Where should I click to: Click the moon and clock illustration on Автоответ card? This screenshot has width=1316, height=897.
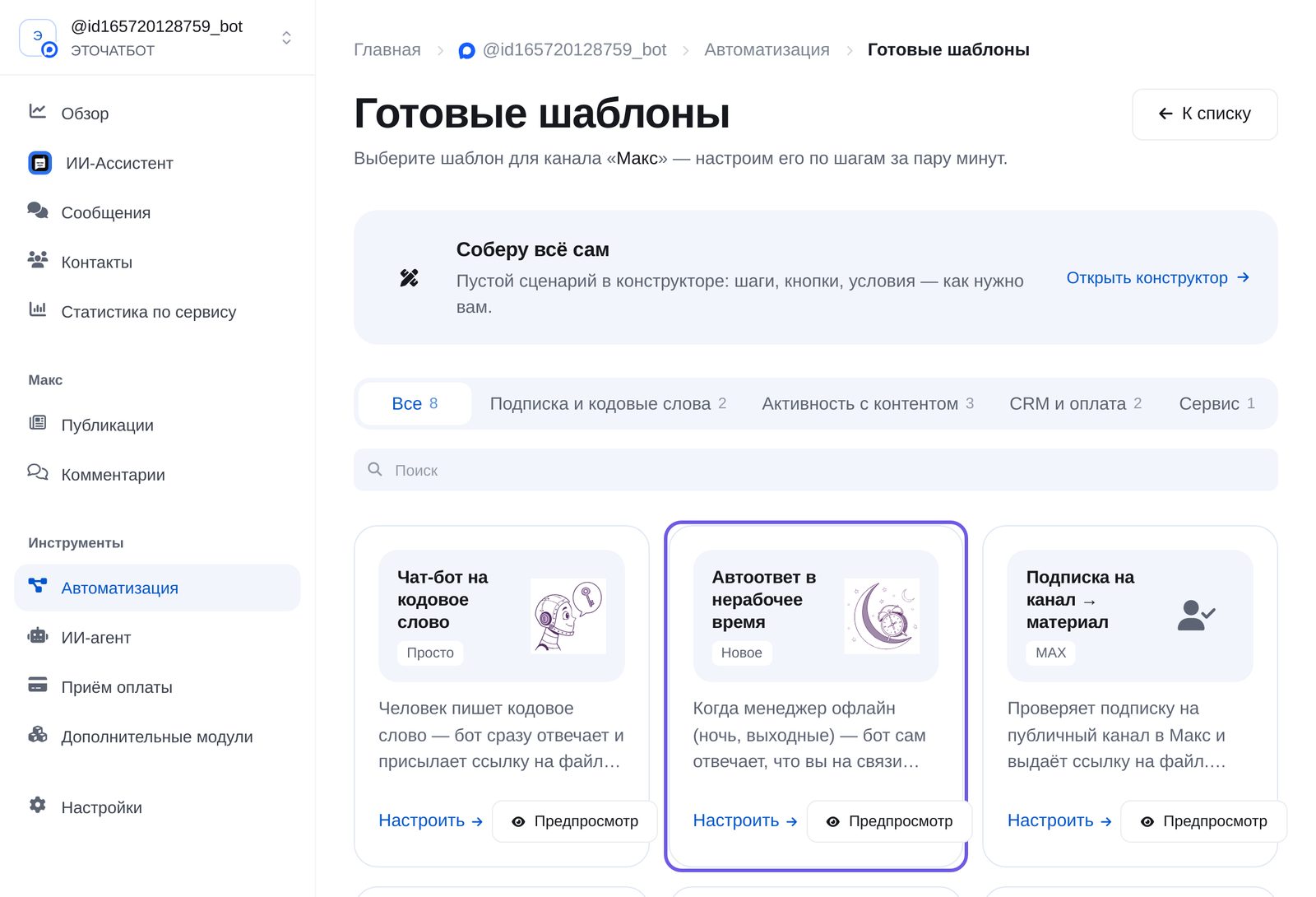[882, 616]
